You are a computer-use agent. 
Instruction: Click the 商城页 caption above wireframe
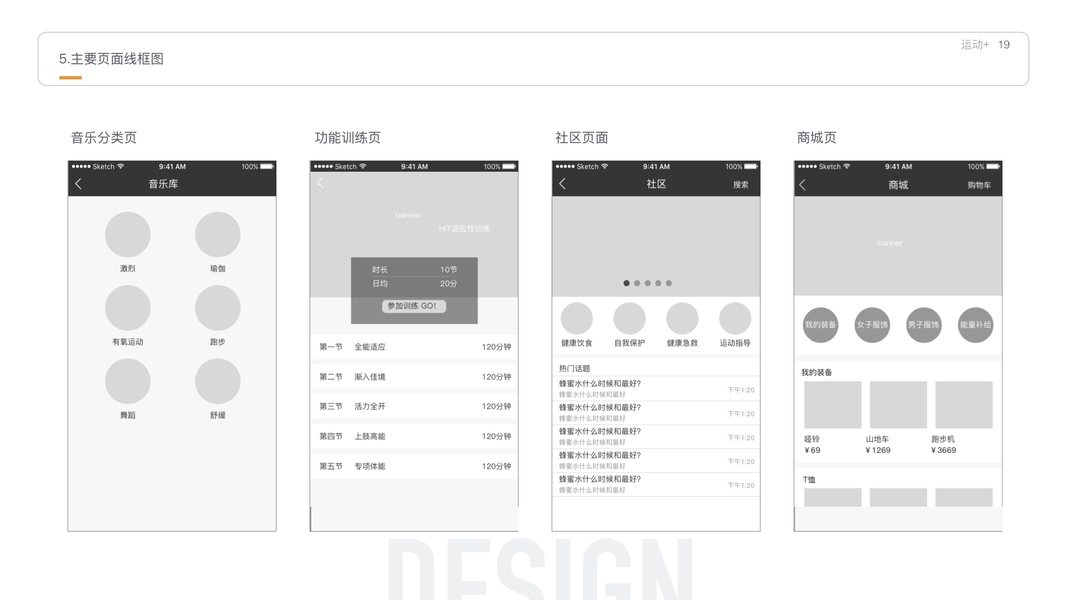click(817, 137)
